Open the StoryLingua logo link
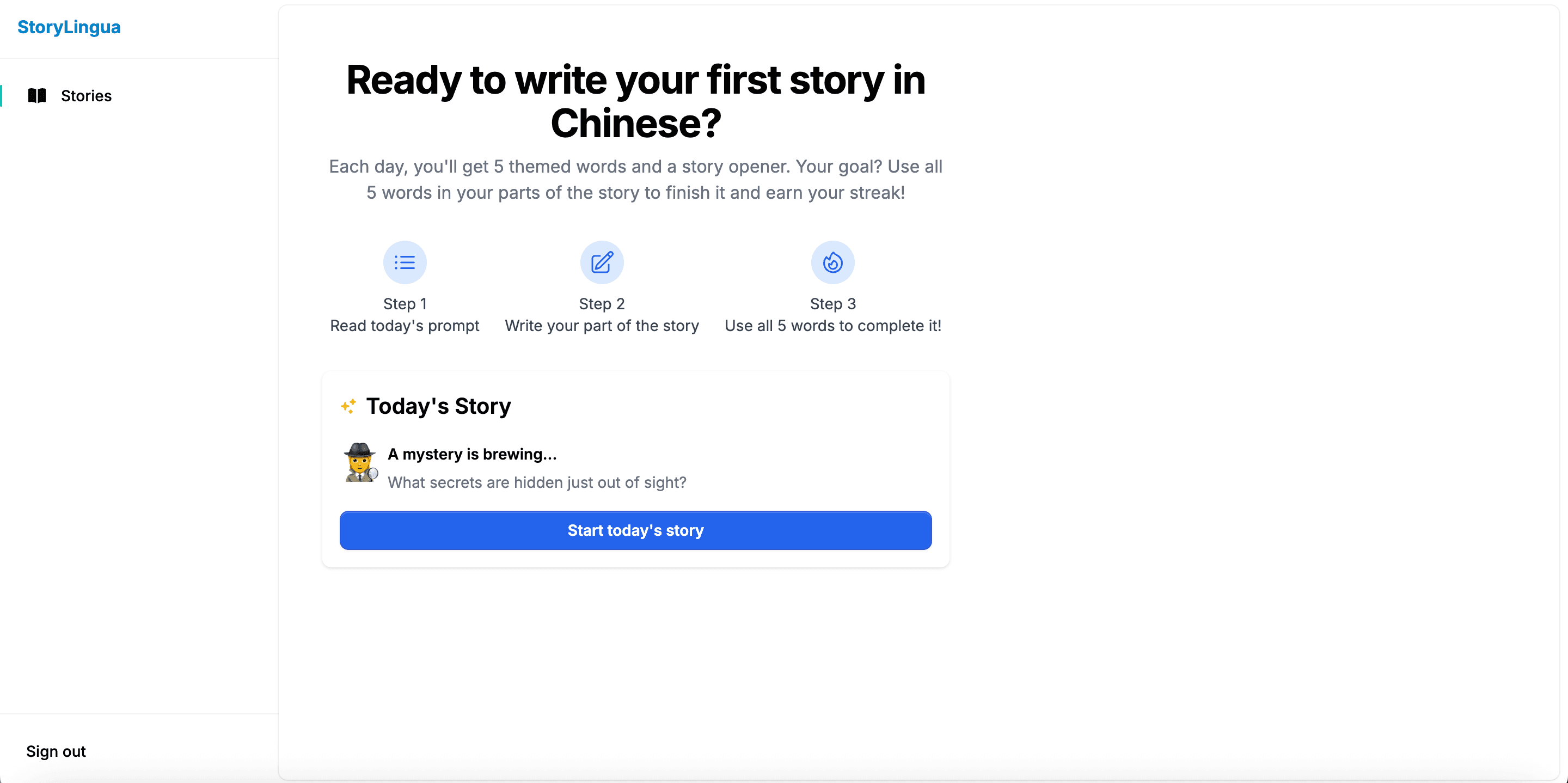Screen dimensions: 1568x783 point(69,27)
